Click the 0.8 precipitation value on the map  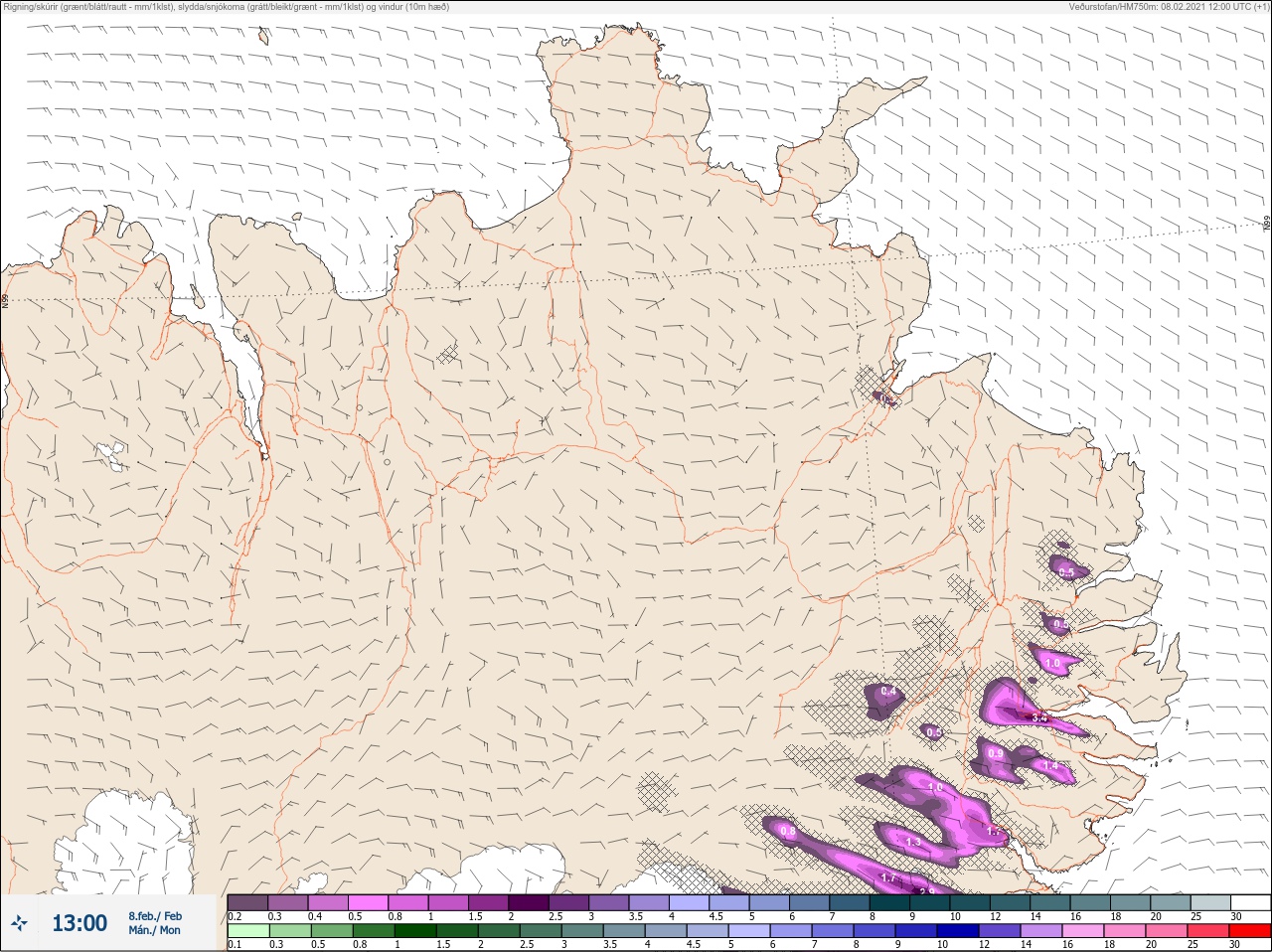pyautogui.click(x=788, y=831)
